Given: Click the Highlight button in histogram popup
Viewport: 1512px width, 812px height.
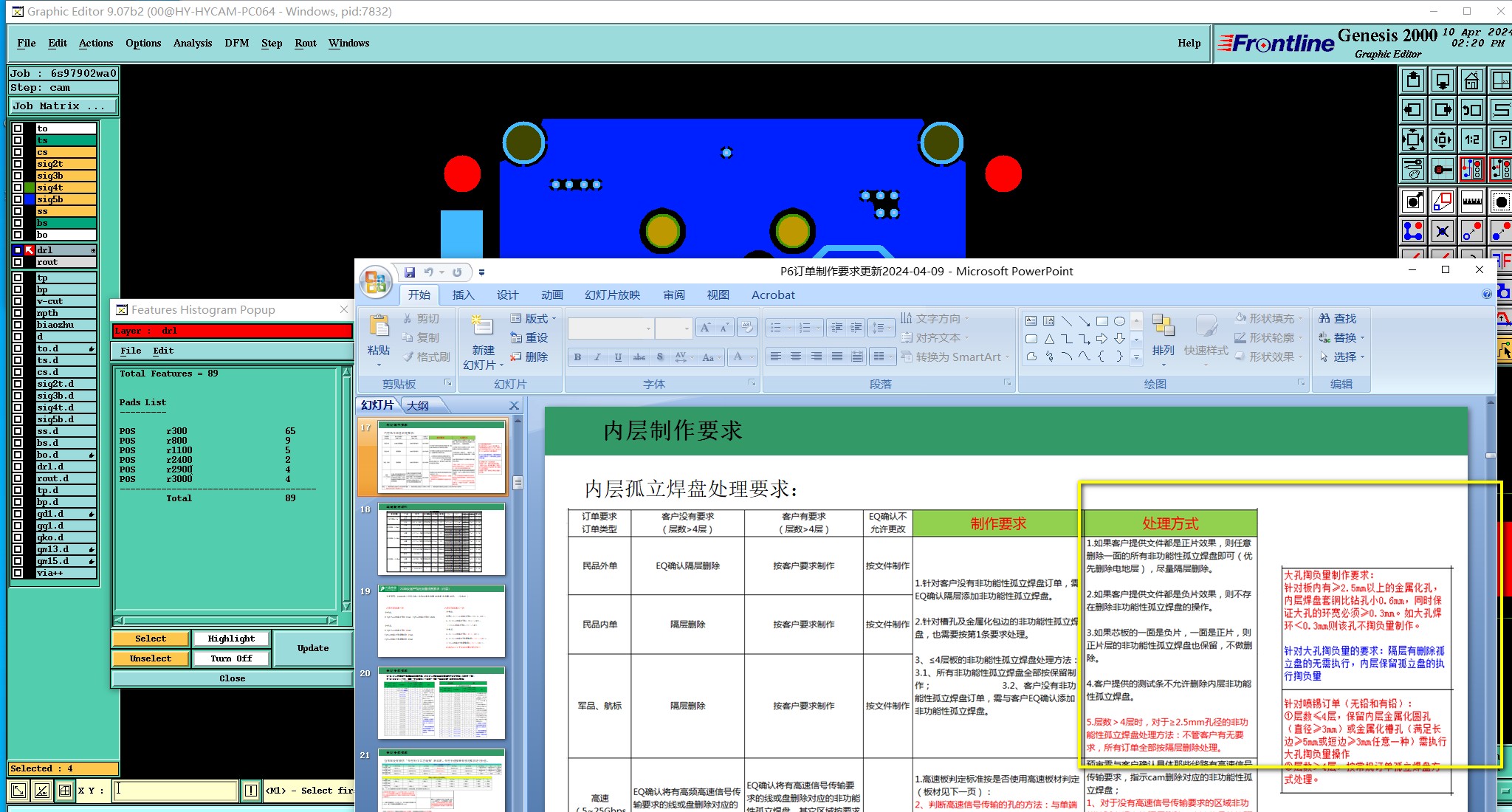Looking at the screenshot, I should coord(231,639).
